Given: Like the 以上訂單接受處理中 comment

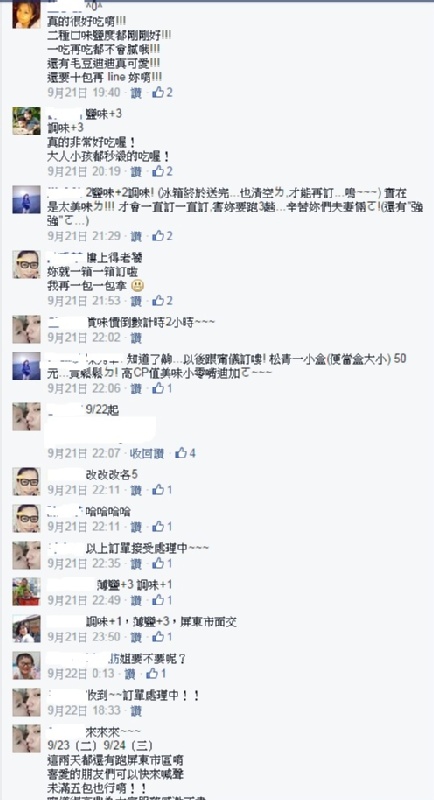Looking at the screenshot, I should pyautogui.click(x=136, y=563).
